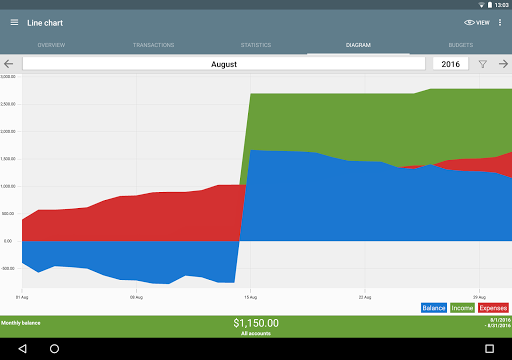The width and height of the screenshot is (512, 360).
Task: Open the hamburger navigation menu
Action: point(14,23)
